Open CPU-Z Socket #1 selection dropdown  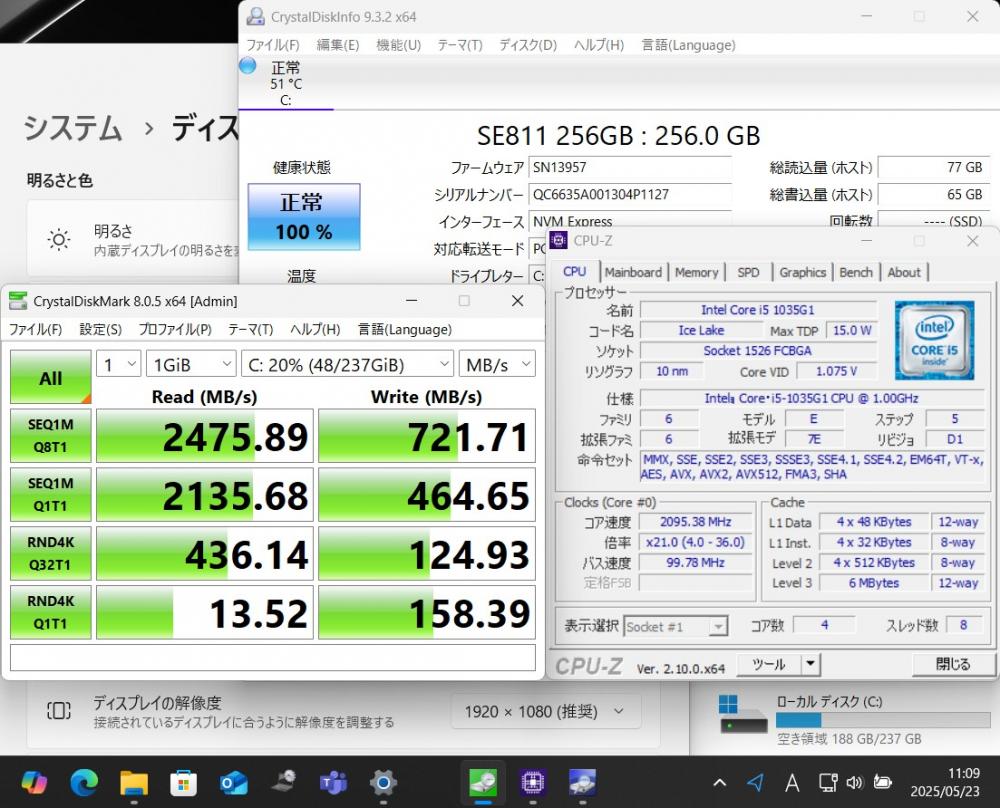coord(675,626)
